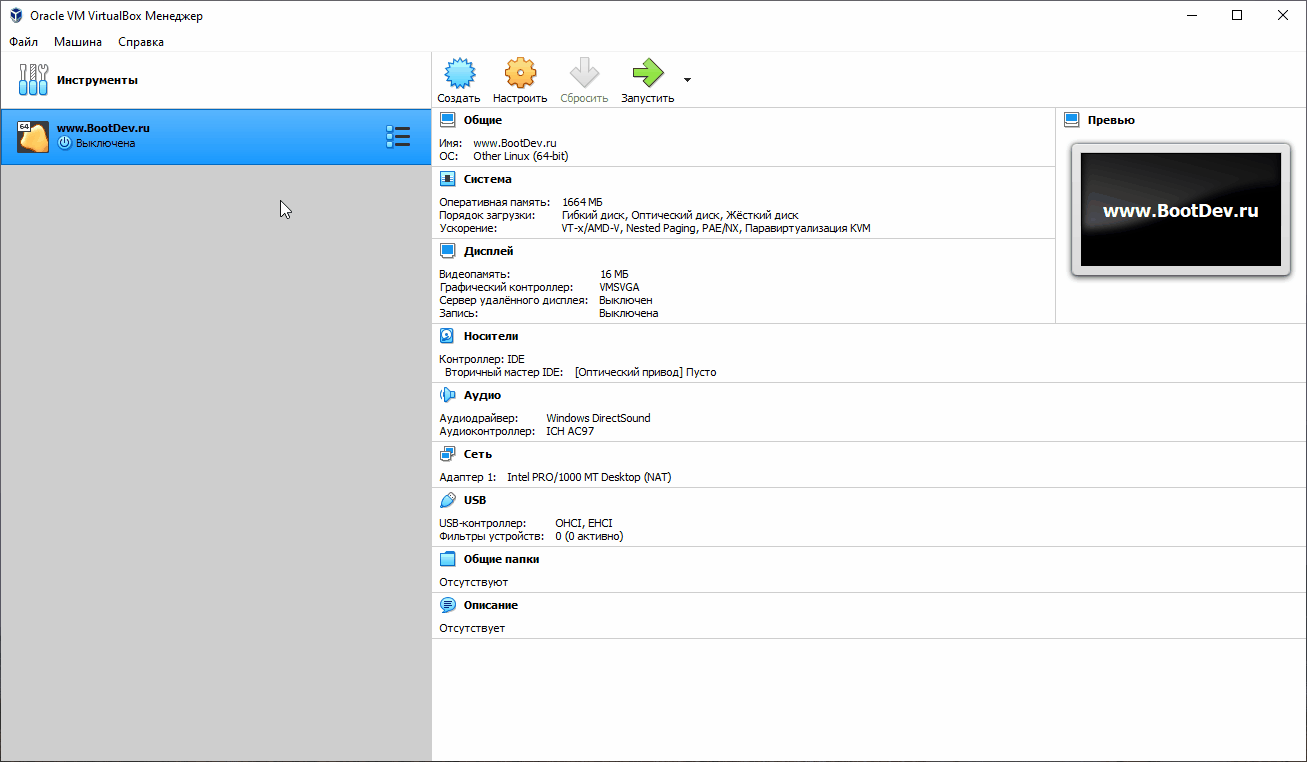The height and width of the screenshot is (762, 1307).
Task: Click the greyed Сбросить arrow icon
Action: (x=584, y=73)
